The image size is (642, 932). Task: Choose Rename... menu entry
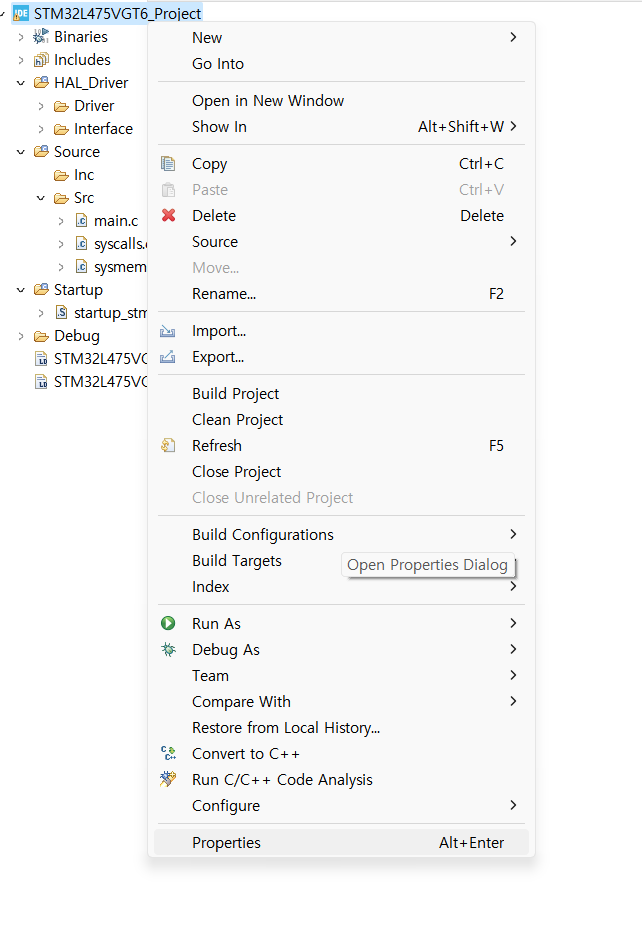[x=341, y=294]
